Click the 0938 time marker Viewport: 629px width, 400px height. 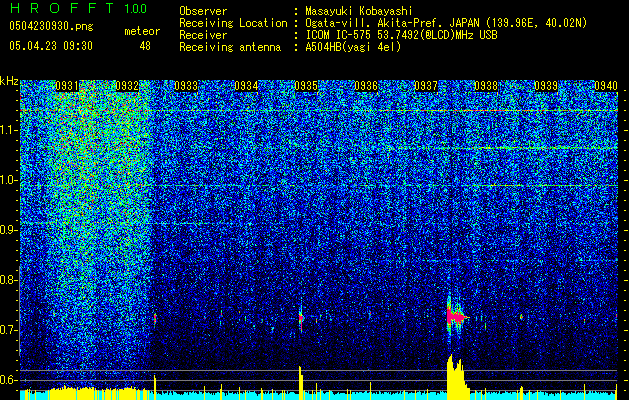click(486, 86)
